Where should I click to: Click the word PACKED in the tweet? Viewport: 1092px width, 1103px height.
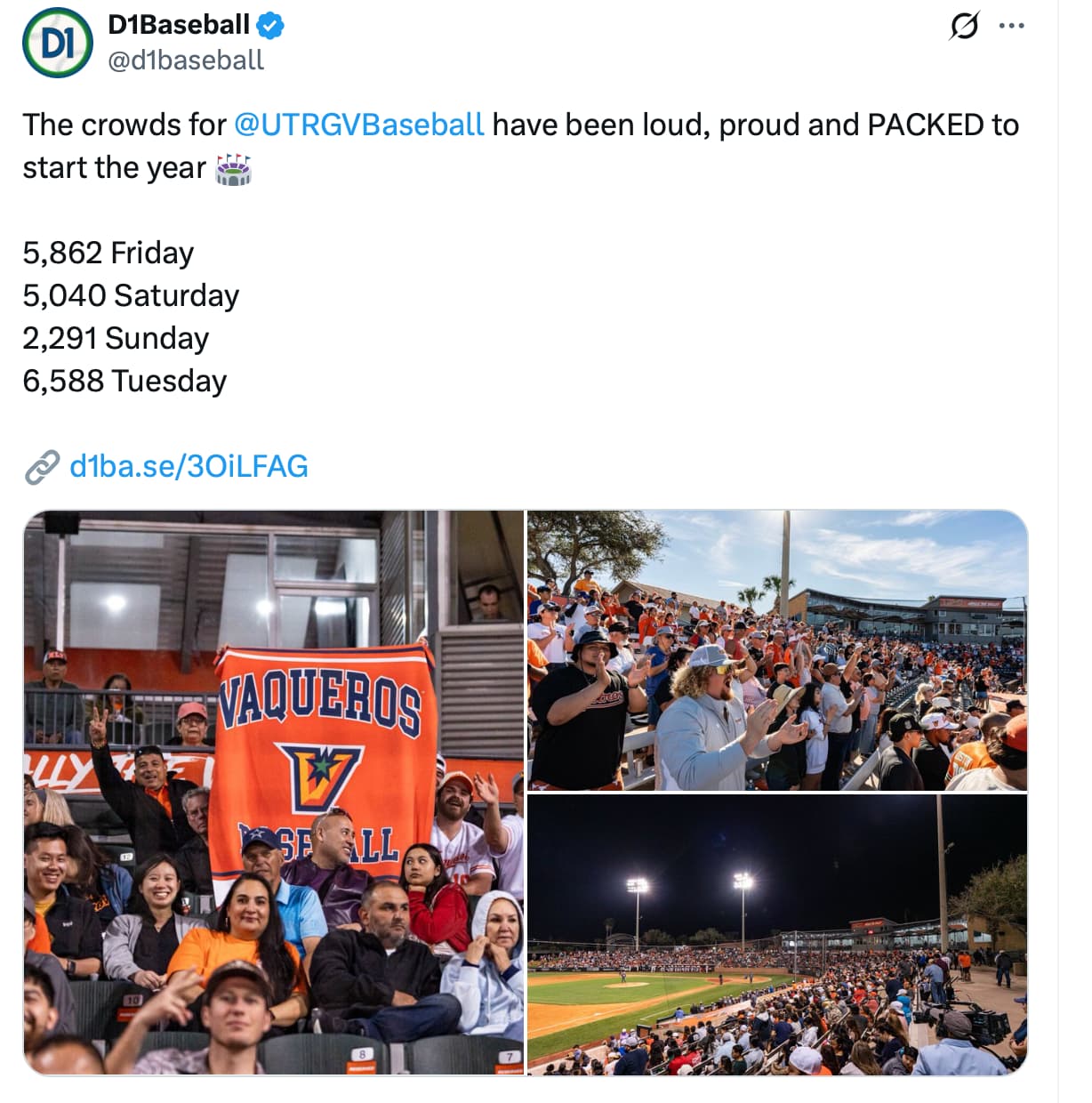tap(925, 125)
